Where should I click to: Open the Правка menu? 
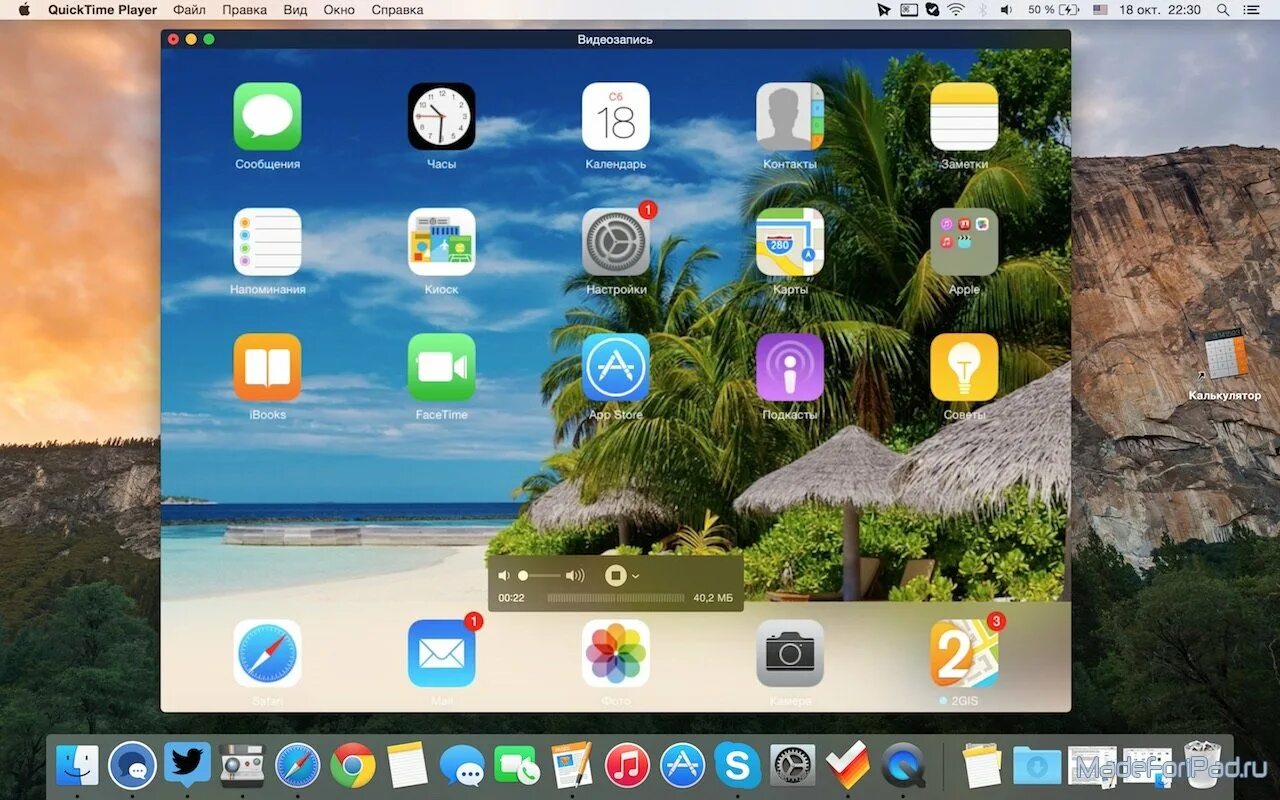244,10
